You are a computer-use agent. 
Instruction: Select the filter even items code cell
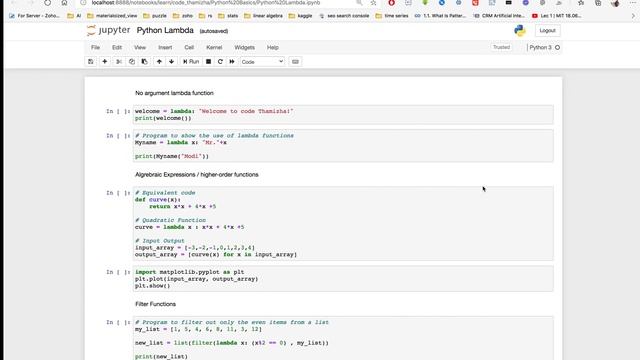click(343, 338)
